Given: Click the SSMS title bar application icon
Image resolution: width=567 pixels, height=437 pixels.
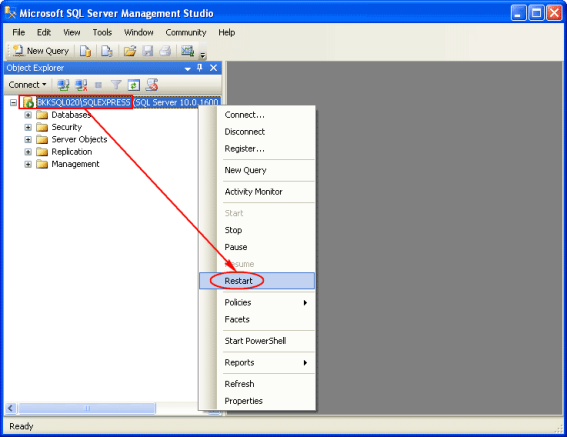Looking at the screenshot, I should [x=10, y=13].
